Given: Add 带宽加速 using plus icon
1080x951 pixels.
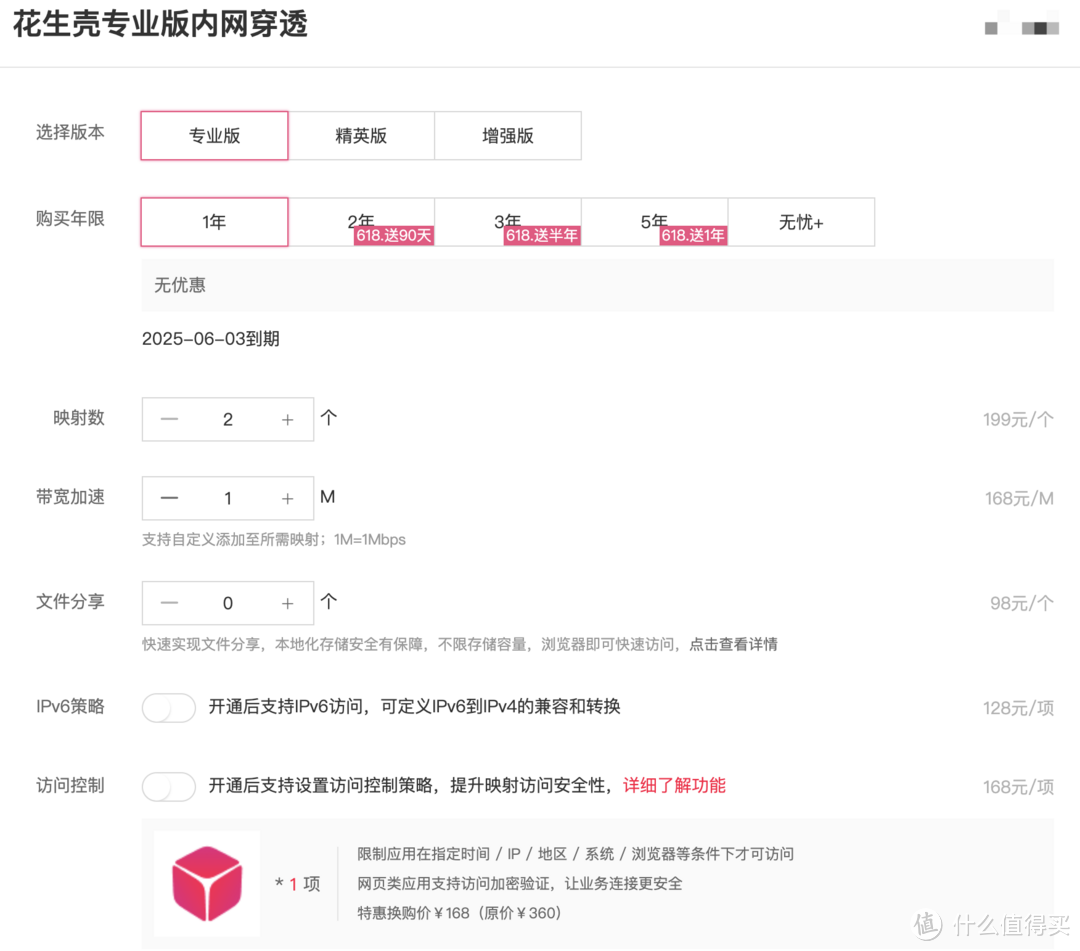Looking at the screenshot, I should [288, 498].
